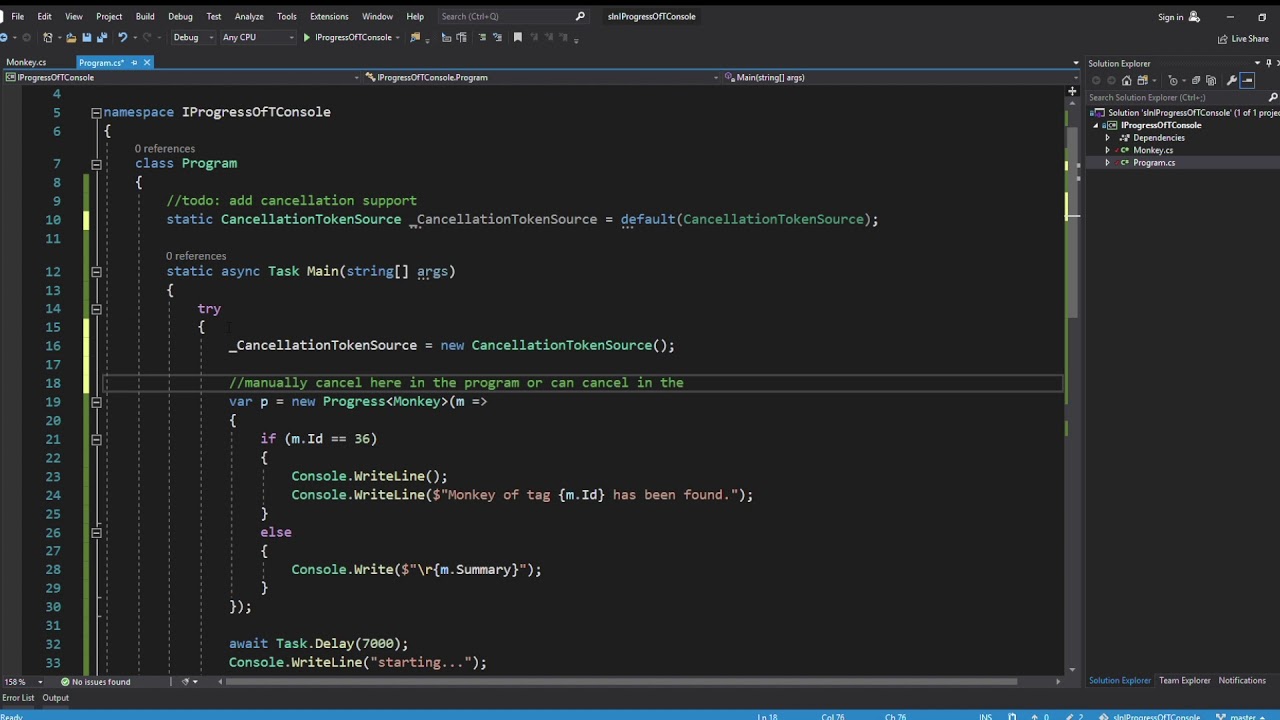Navigate backward using the toolbar back arrow

pos(4,37)
